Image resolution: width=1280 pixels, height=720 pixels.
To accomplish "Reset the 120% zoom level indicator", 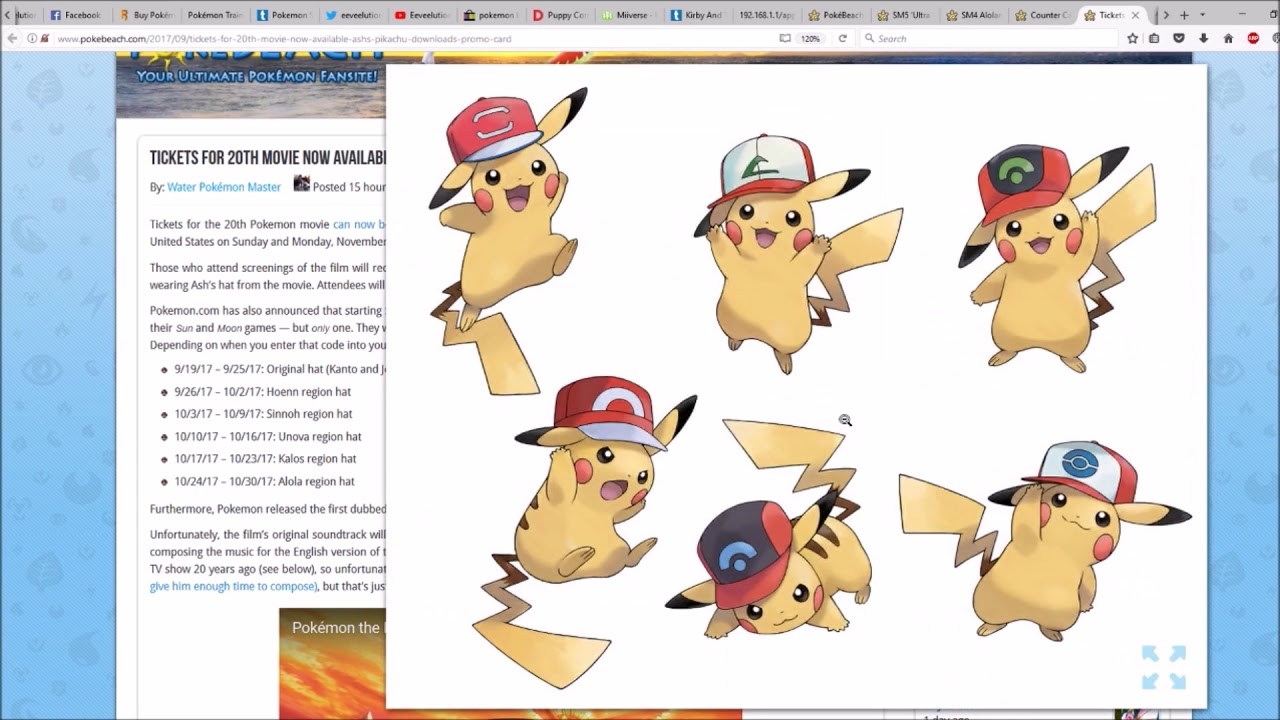I will pos(810,38).
